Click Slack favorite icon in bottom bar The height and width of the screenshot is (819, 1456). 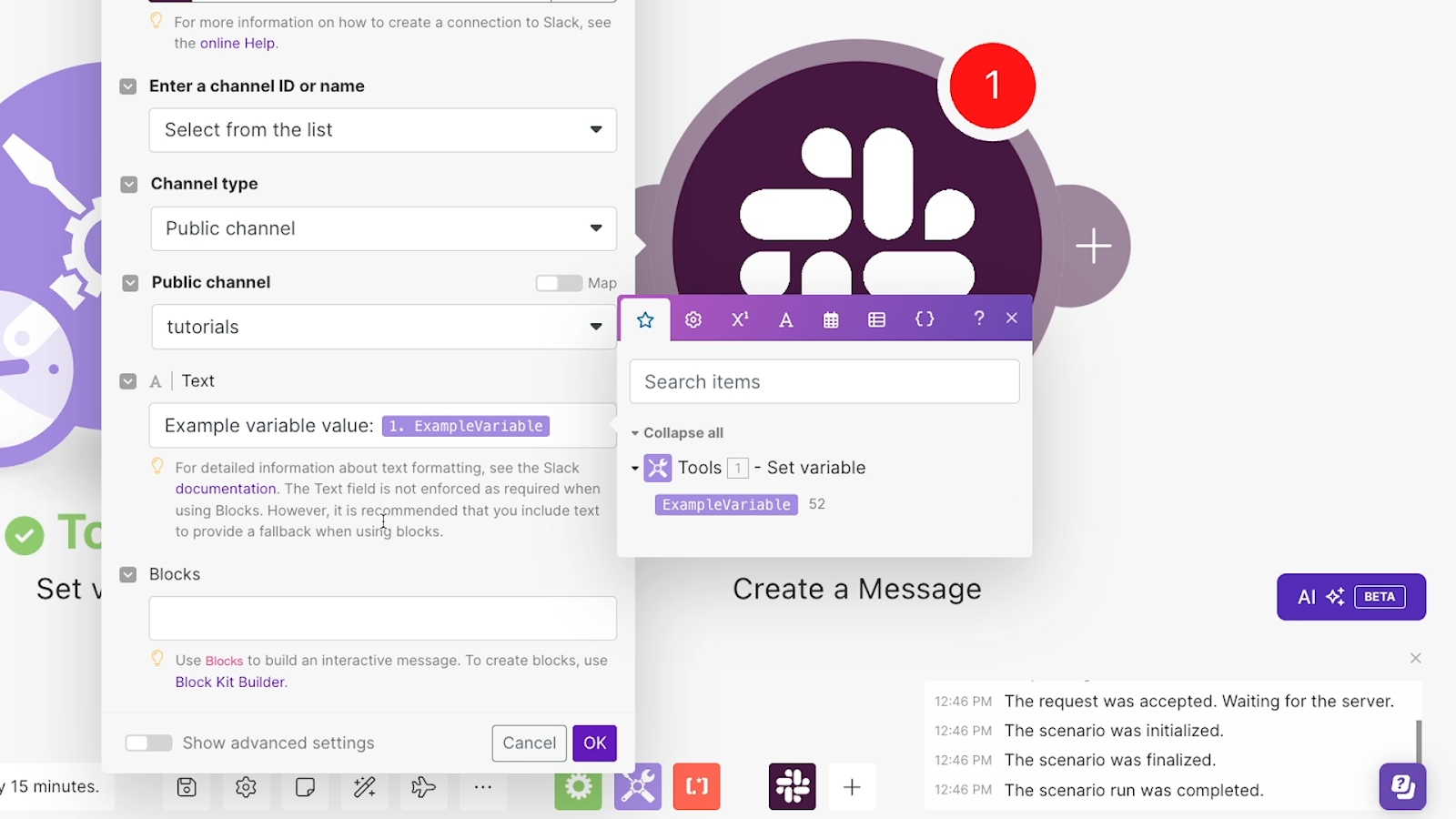[x=793, y=786]
